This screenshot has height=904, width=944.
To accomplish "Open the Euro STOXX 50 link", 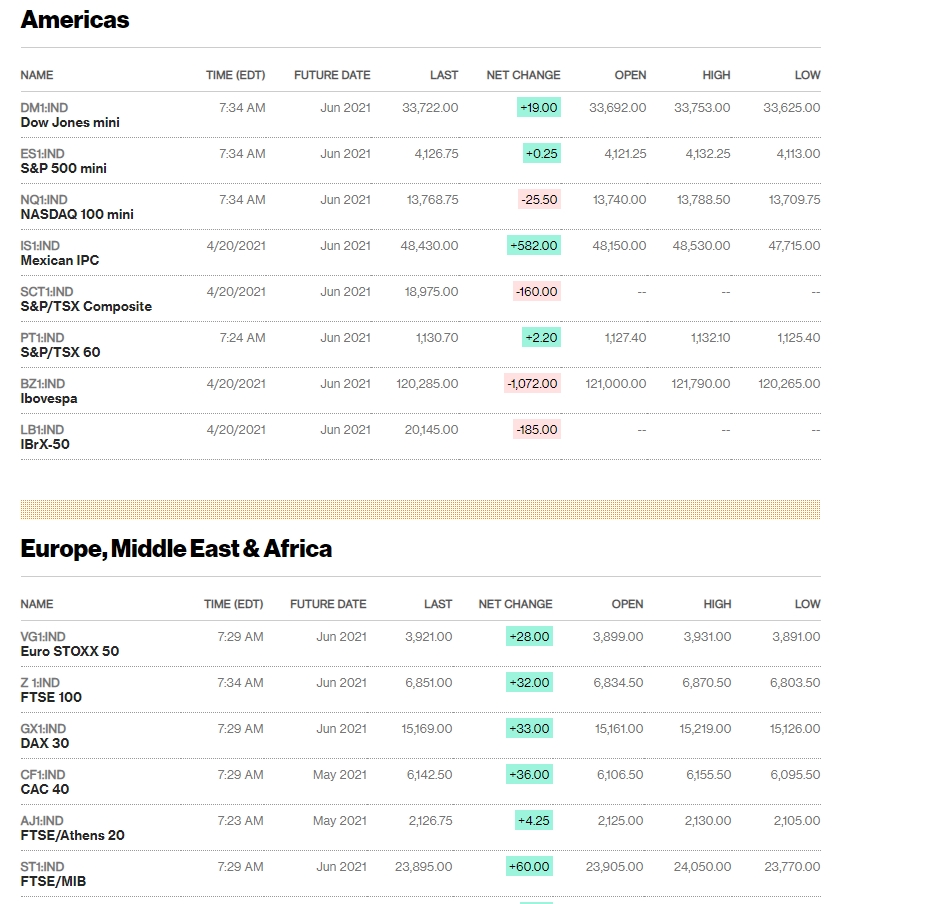I will point(69,651).
